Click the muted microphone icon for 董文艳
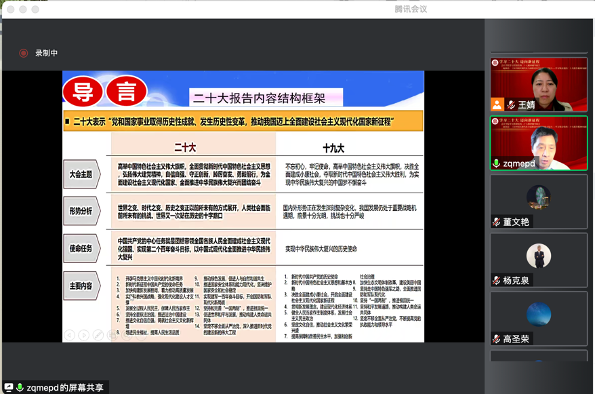The image size is (595, 395). click(496, 222)
